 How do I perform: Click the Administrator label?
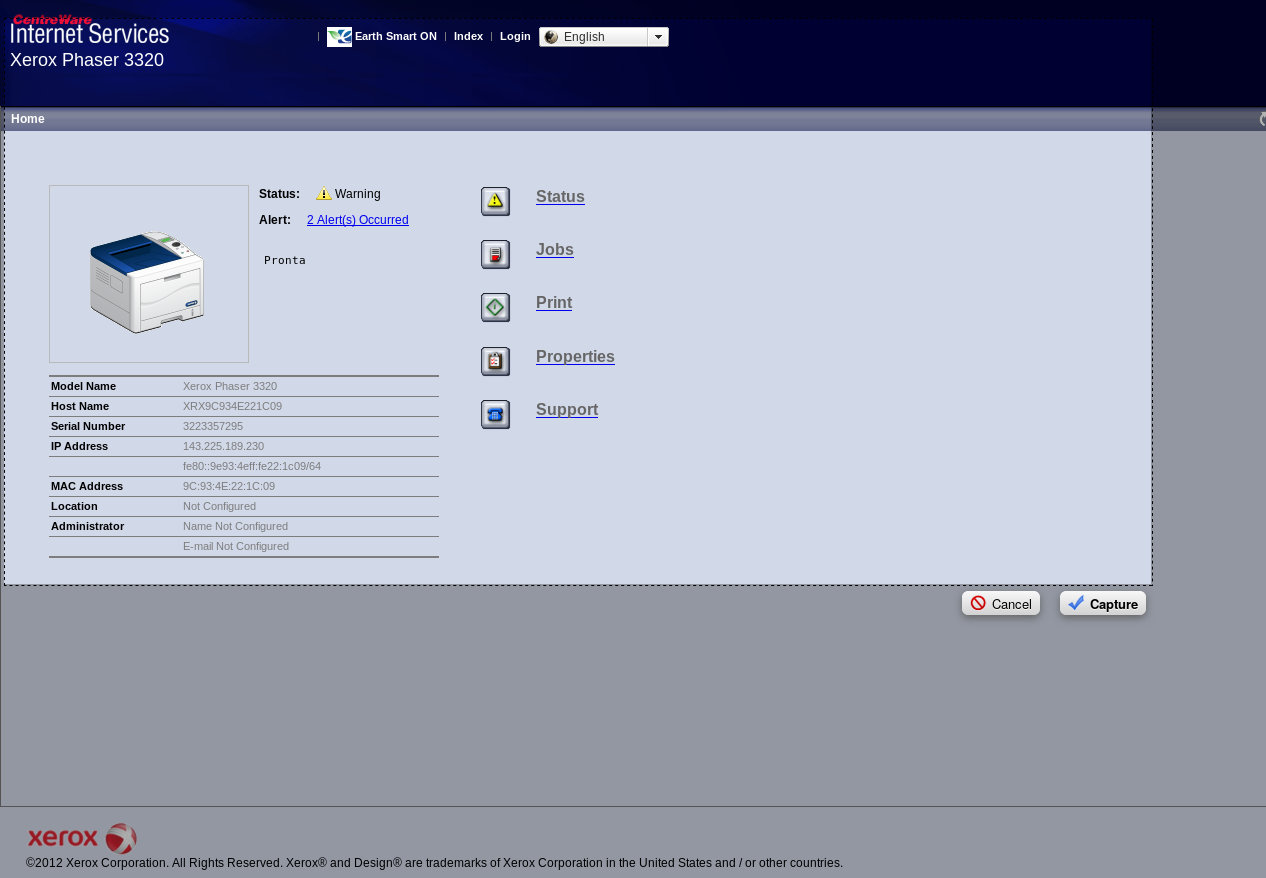pos(87,526)
